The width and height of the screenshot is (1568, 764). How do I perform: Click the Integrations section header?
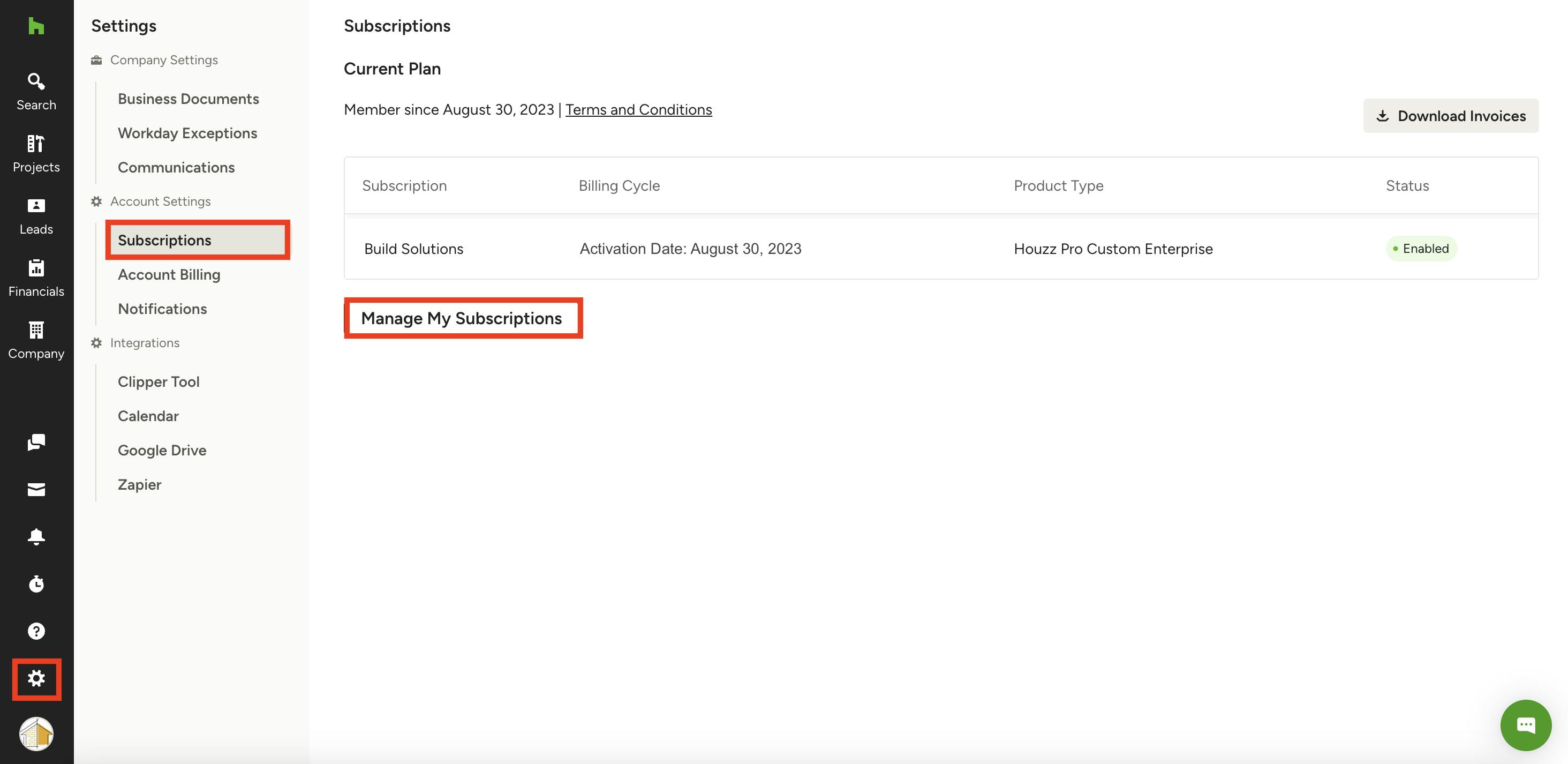click(145, 343)
